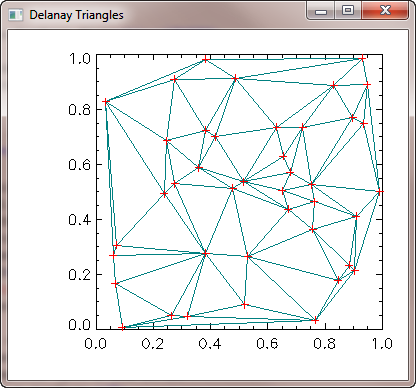Screen dimensions: 416x388
Task: Click the x-axis label 0.6
Action: click(x=267, y=344)
